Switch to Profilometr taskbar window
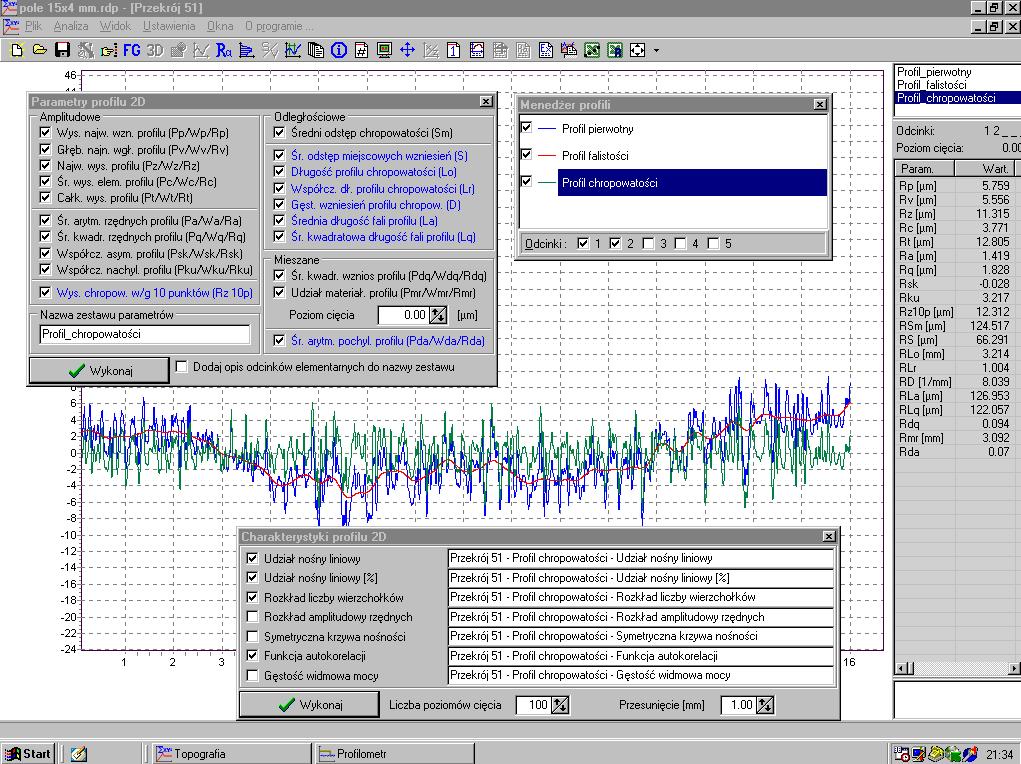The width and height of the screenshot is (1021, 764). tap(394, 754)
